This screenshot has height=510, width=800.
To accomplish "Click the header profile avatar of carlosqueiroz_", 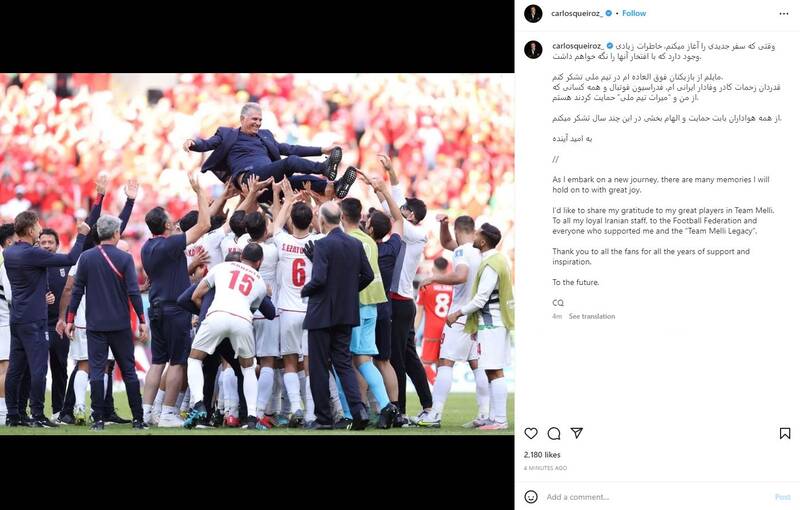I will tap(533, 14).
